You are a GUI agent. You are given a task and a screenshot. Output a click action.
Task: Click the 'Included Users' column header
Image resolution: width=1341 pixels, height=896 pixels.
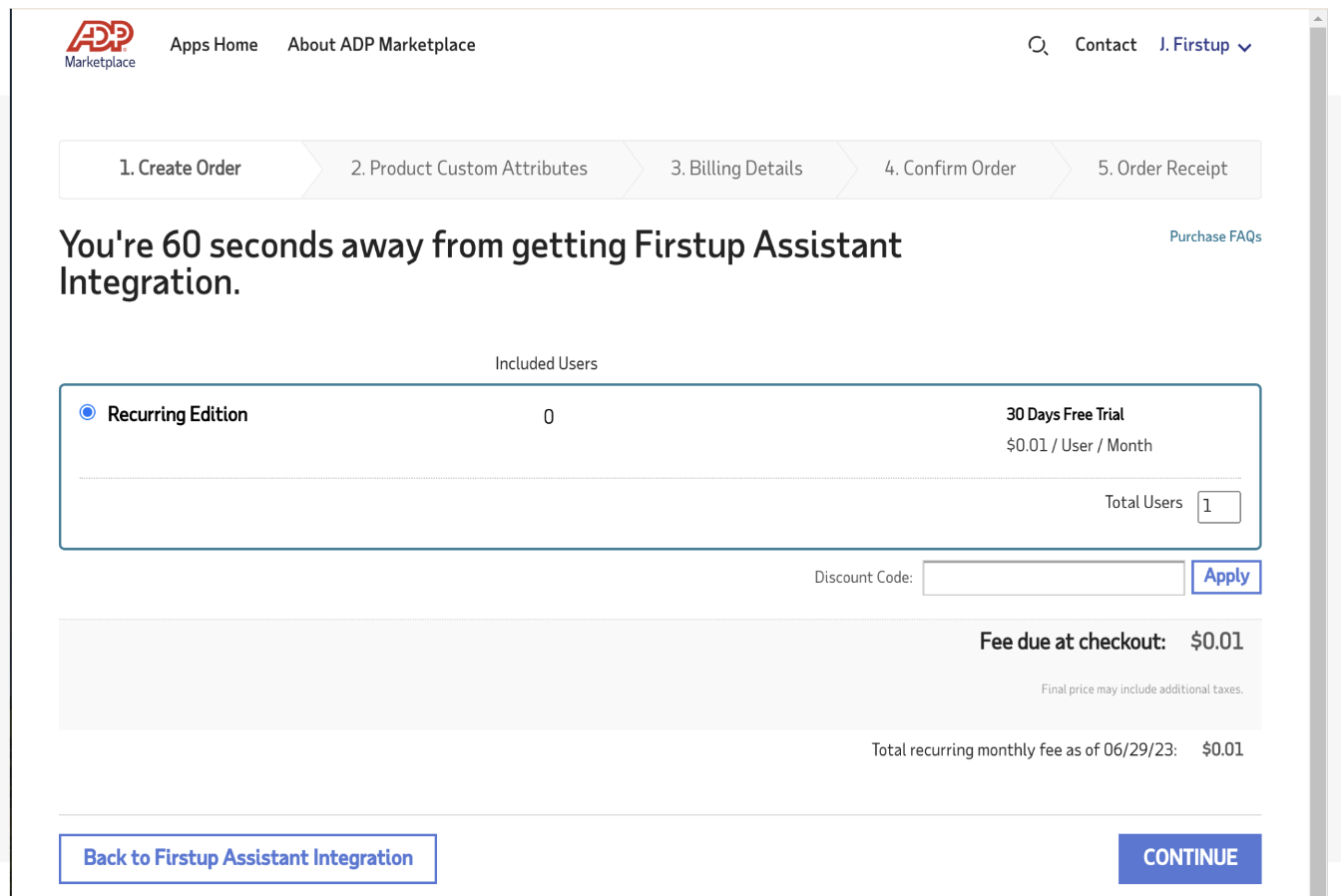[546, 363]
